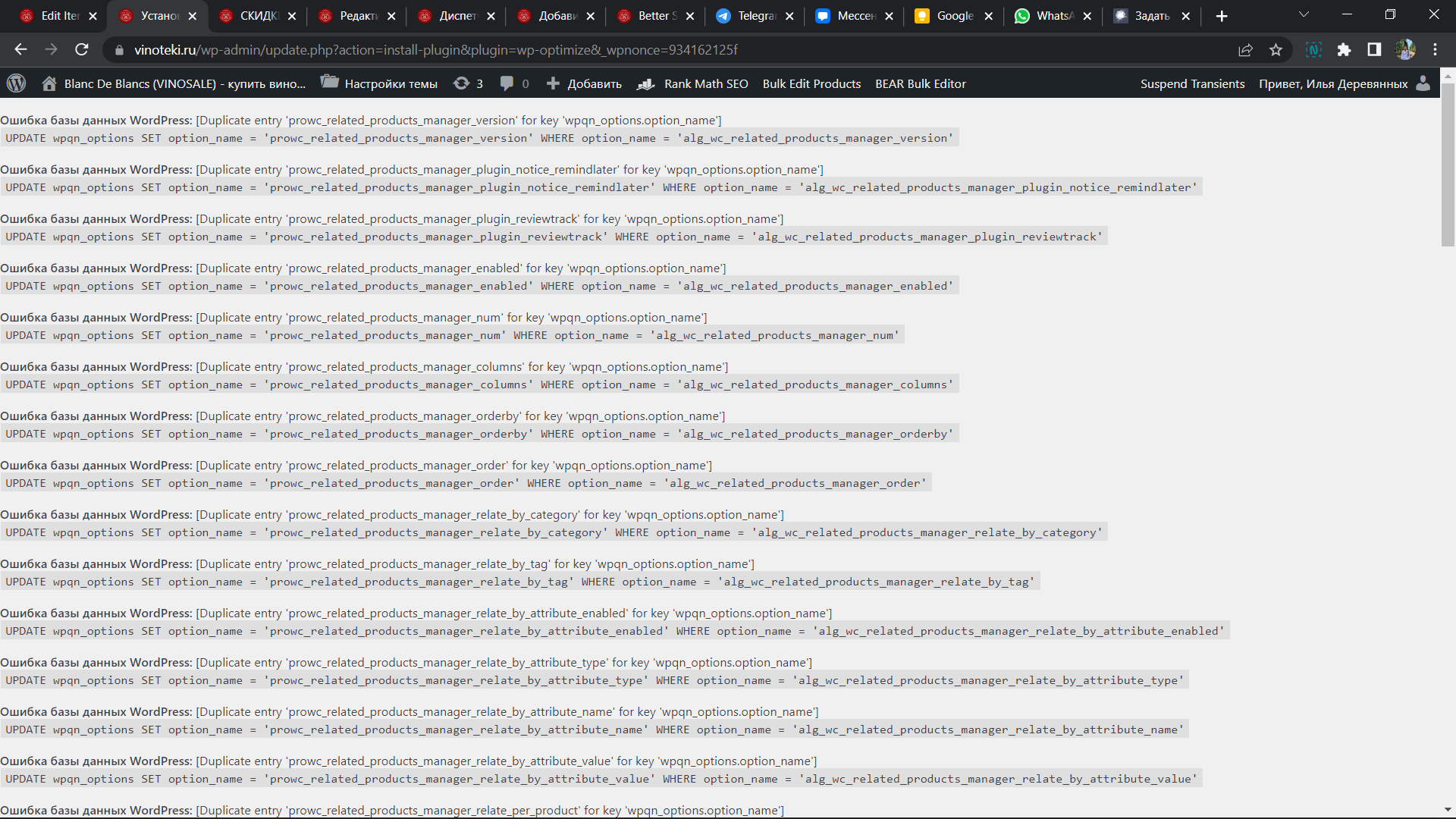This screenshot has width=1456, height=819.
Task: Close the Telegram tab
Action: coord(789,16)
